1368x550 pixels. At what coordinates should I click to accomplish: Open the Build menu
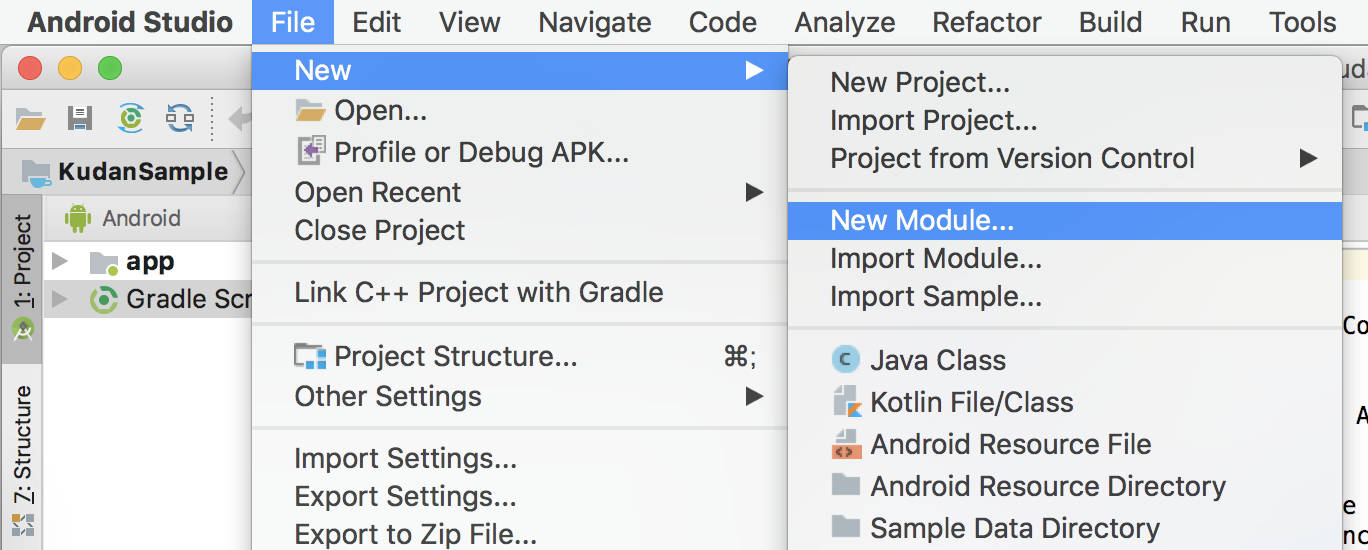click(1111, 22)
